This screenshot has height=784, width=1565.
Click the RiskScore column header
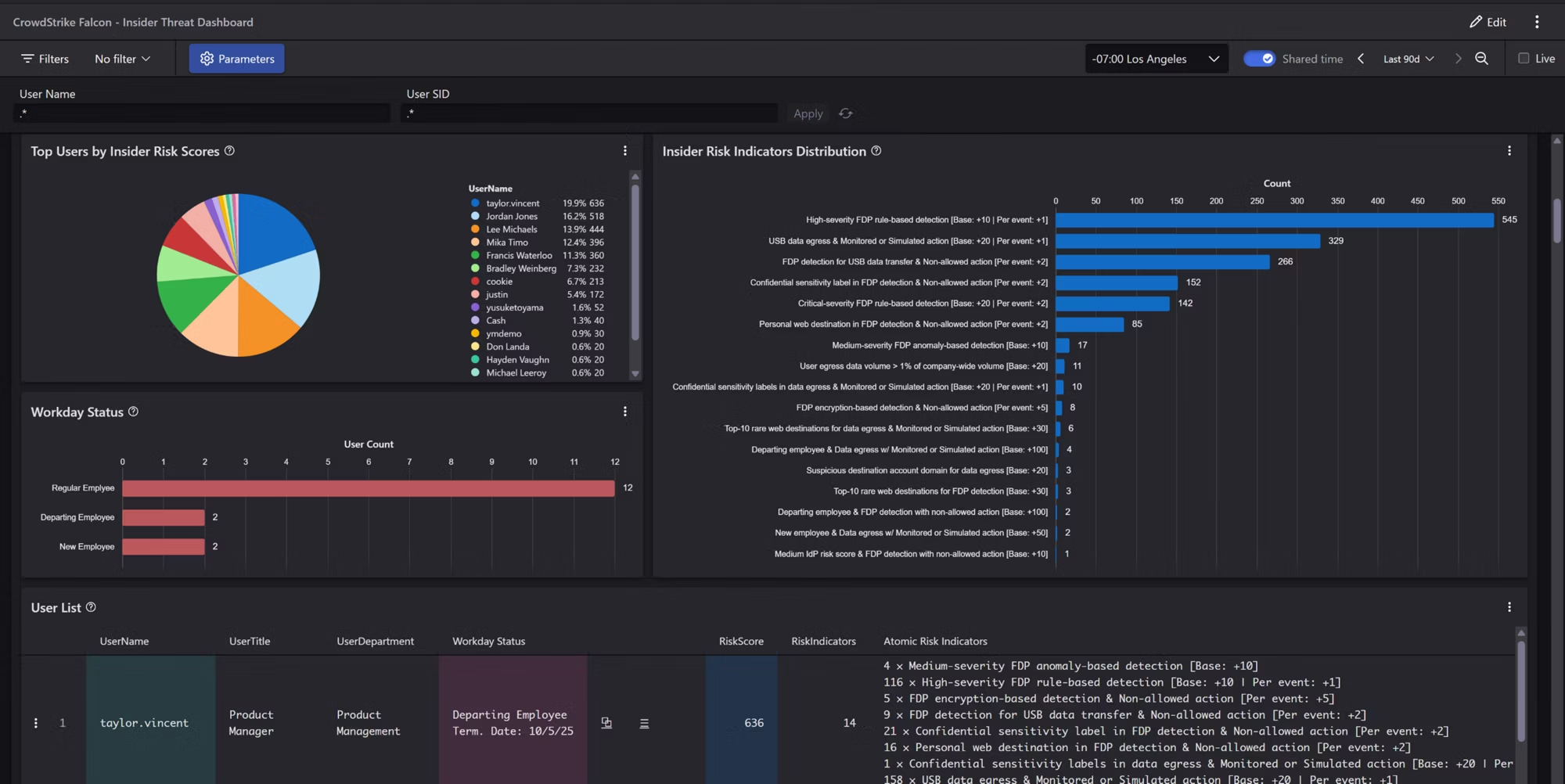740,641
